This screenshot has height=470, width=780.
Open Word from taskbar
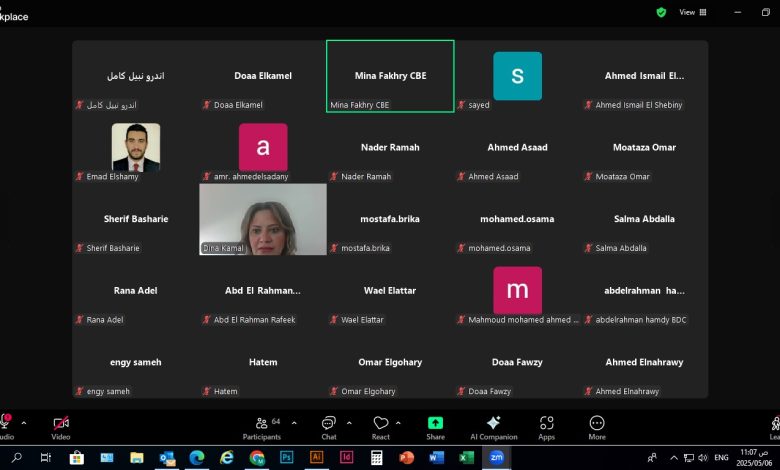[436, 458]
